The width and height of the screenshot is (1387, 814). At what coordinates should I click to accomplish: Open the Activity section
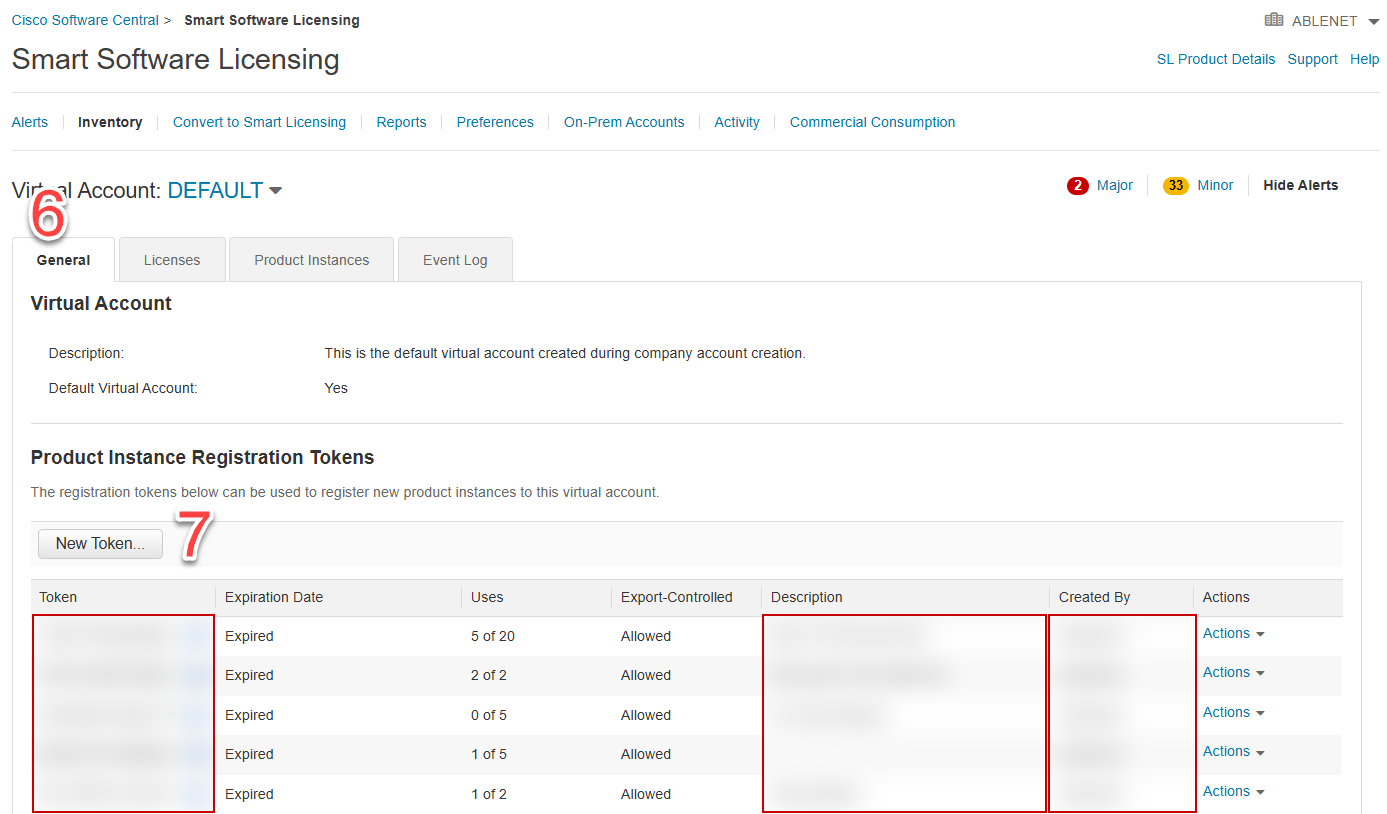click(x=737, y=122)
